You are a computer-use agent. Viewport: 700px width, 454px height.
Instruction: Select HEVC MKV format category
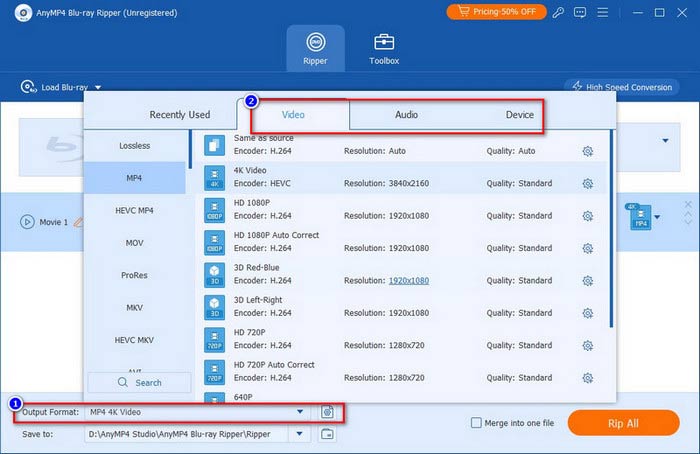click(134, 340)
